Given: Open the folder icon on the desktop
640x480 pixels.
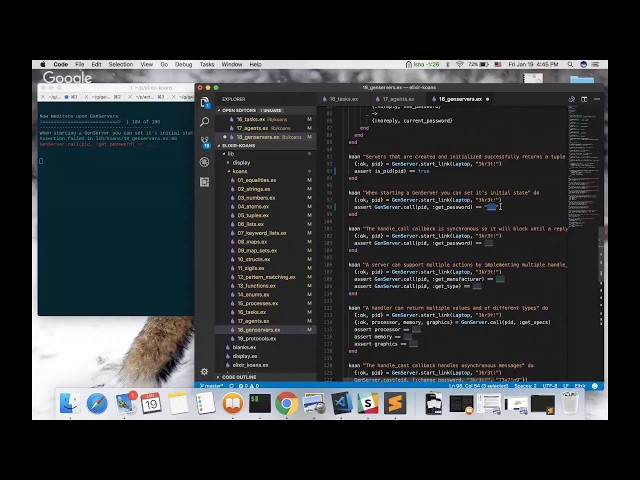Looking at the screenshot, I should (582, 79).
